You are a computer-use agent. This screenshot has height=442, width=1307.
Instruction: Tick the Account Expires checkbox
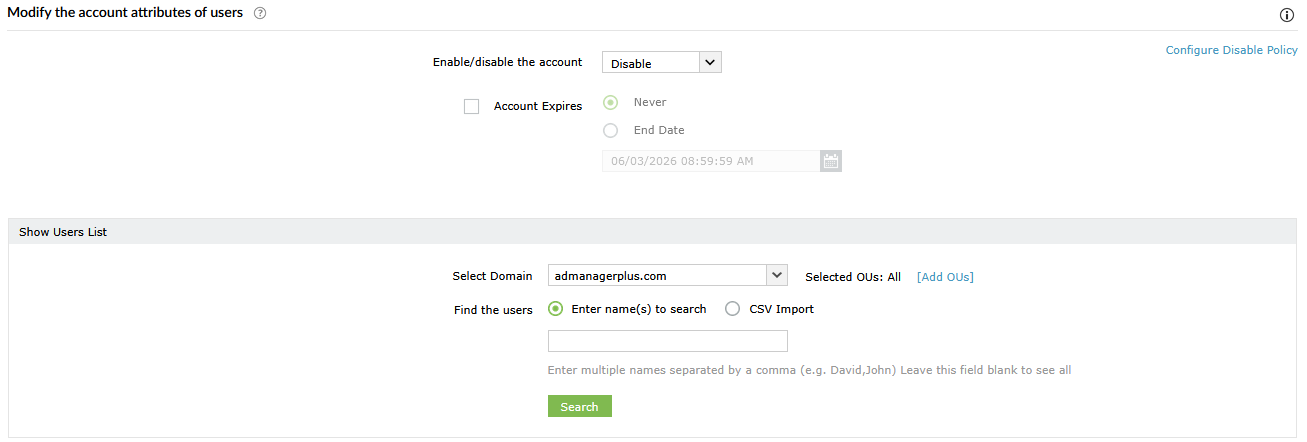point(472,107)
